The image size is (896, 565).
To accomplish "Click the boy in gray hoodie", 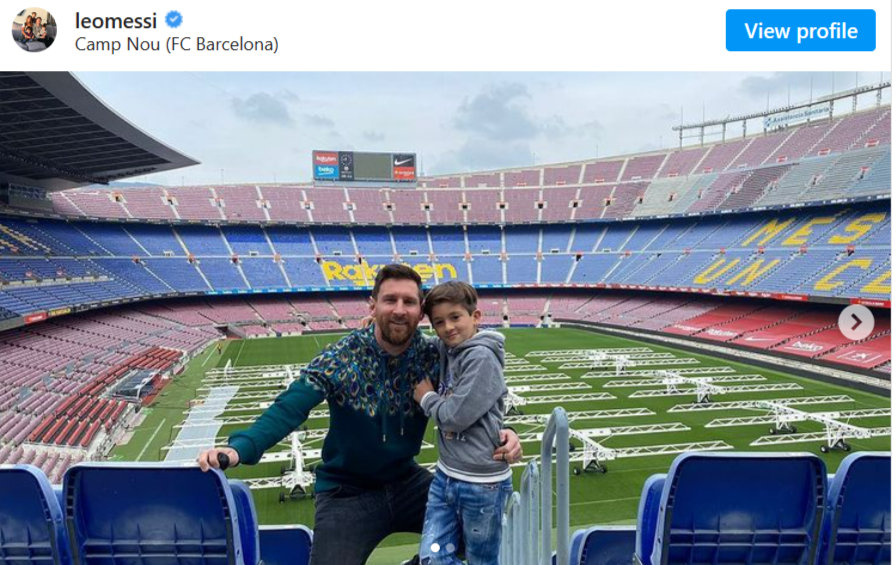I will 466,423.
